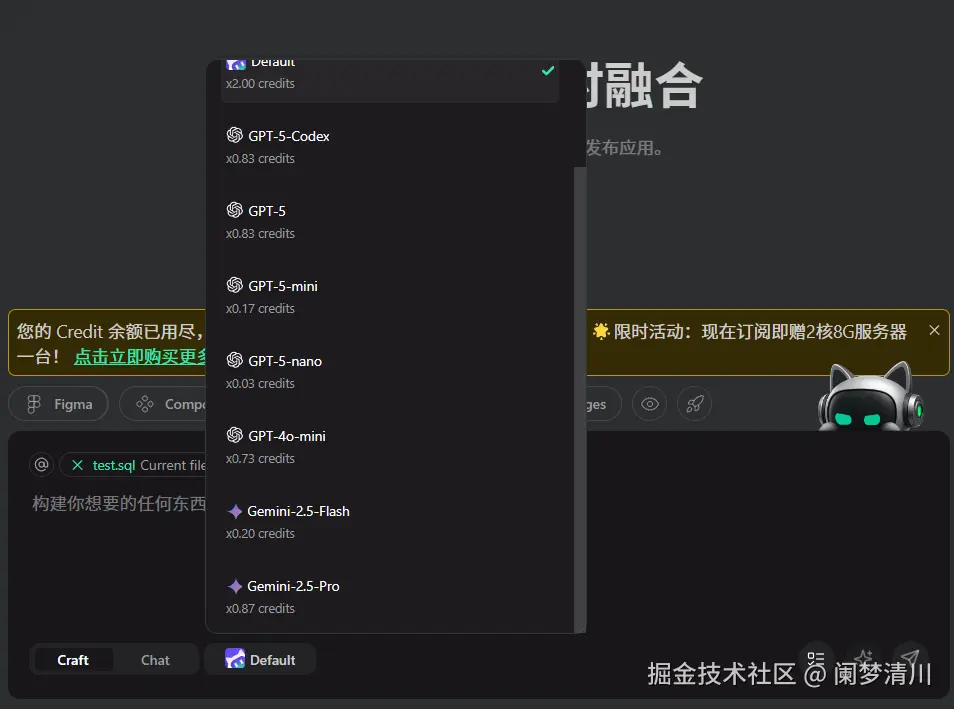Click the Gemini star icon beside Gemini-2.5-Pro
The height and width of the screenshot is (709, 954).
click(x=235, y=586)
